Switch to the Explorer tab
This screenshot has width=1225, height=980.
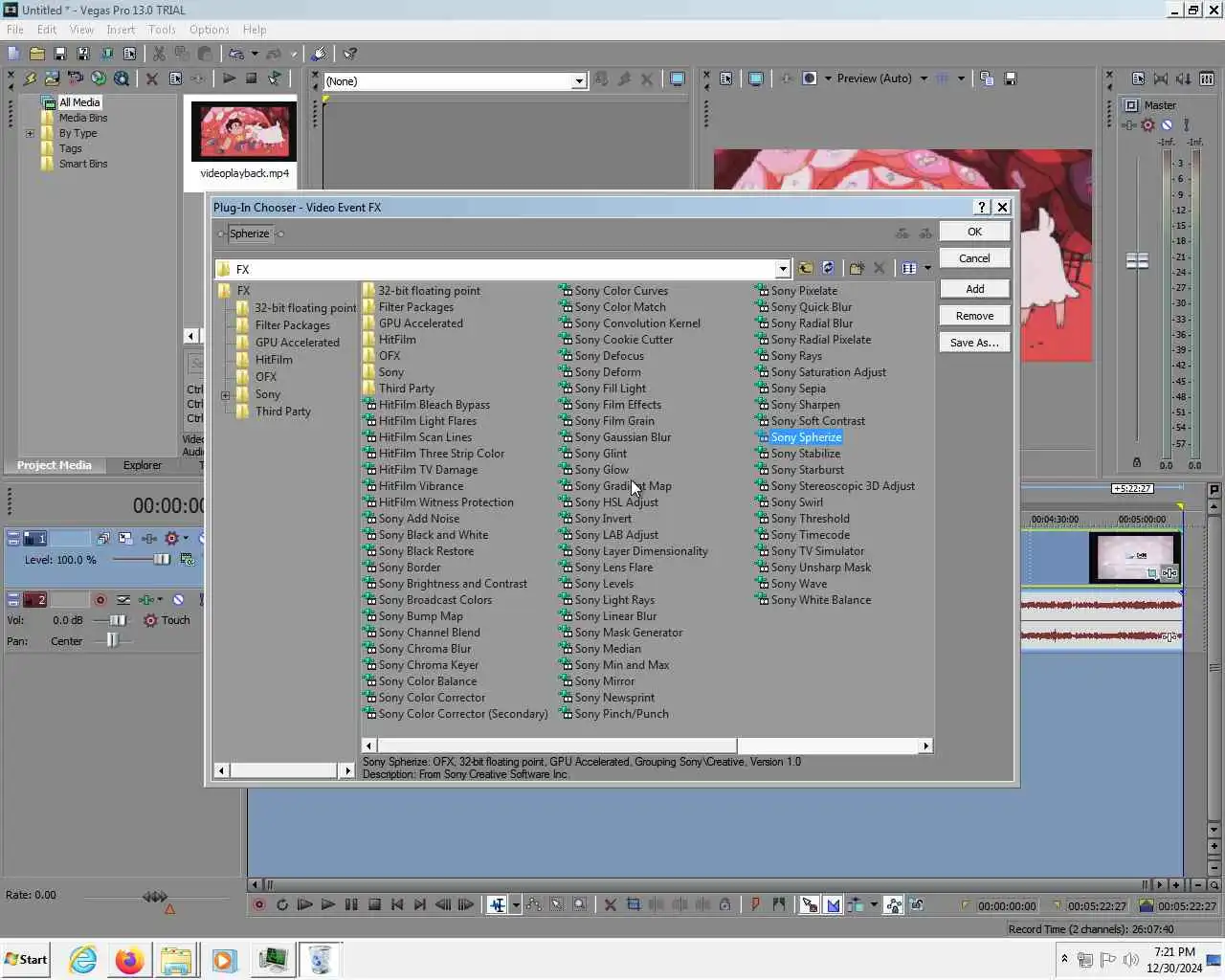[142, 465]
